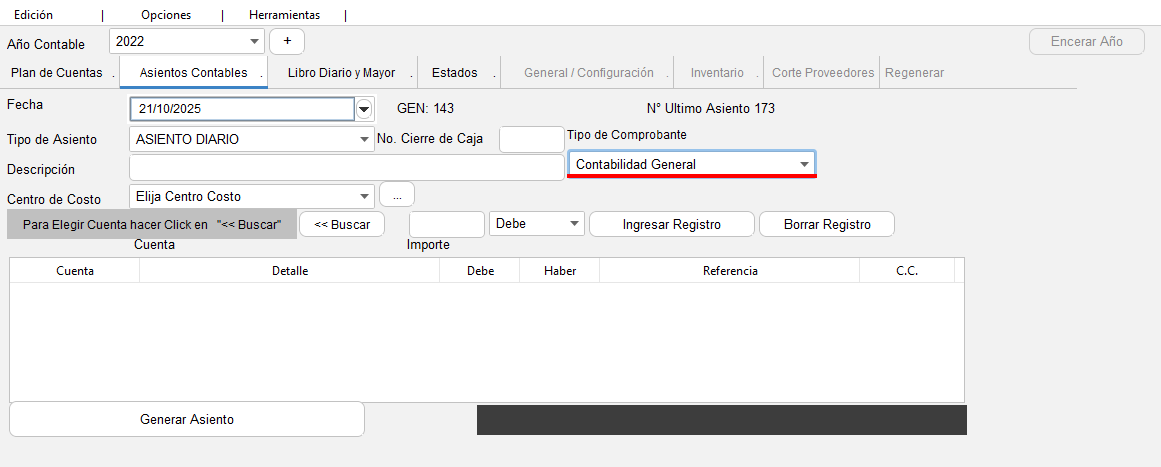
Task: Expand the Contabilidad General comprobante dropdown
Action: coord(803,164)
